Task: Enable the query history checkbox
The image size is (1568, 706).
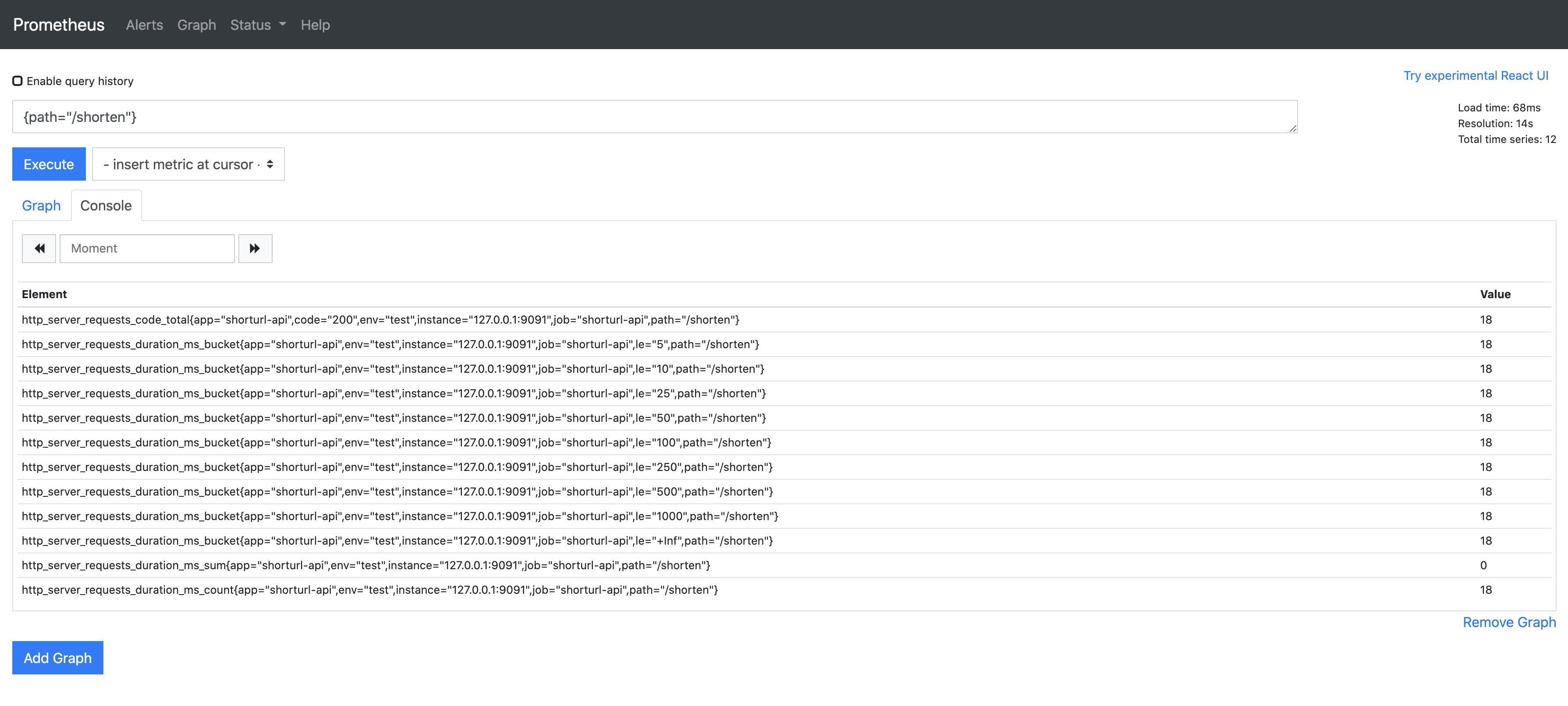Action: pos(18,81)
